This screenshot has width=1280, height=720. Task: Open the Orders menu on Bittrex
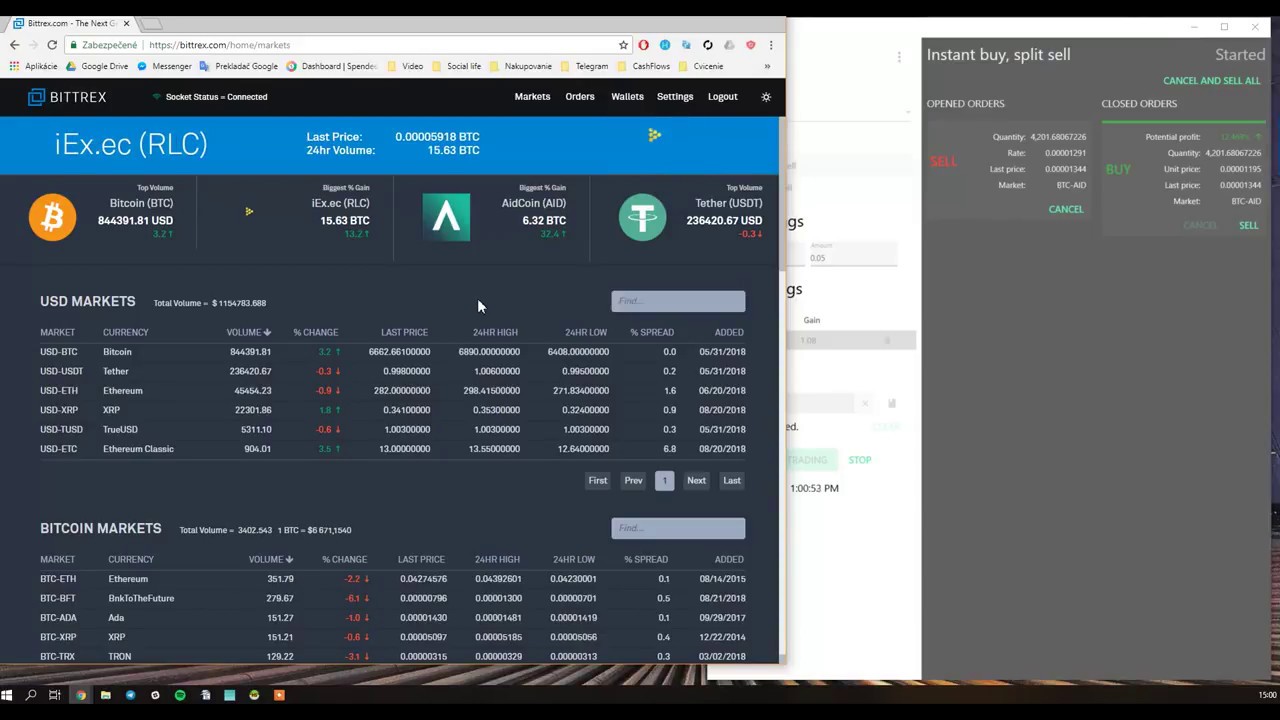[580, 97]
